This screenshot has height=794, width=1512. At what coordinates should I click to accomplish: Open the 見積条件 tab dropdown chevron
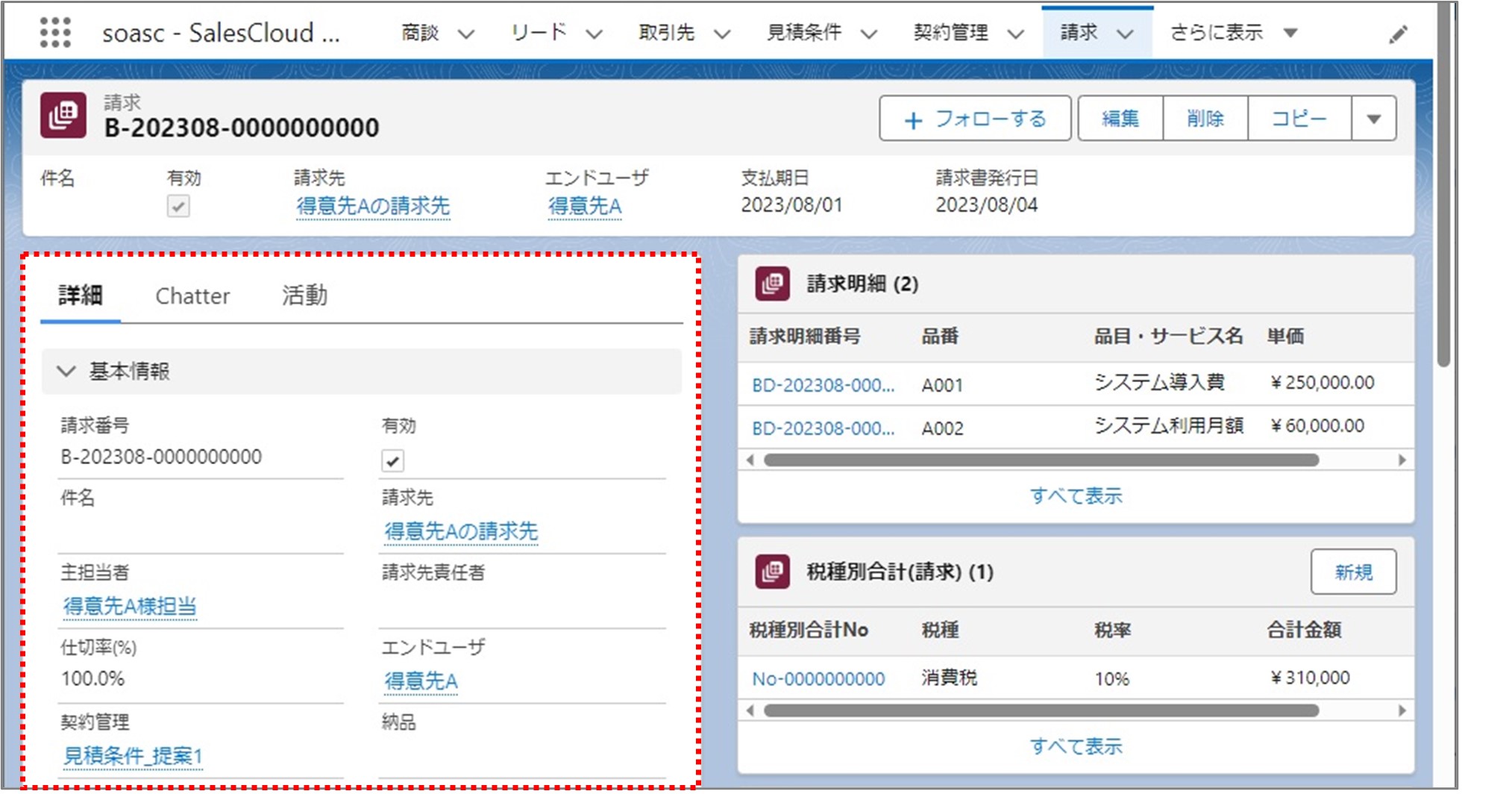click(869, 34)
